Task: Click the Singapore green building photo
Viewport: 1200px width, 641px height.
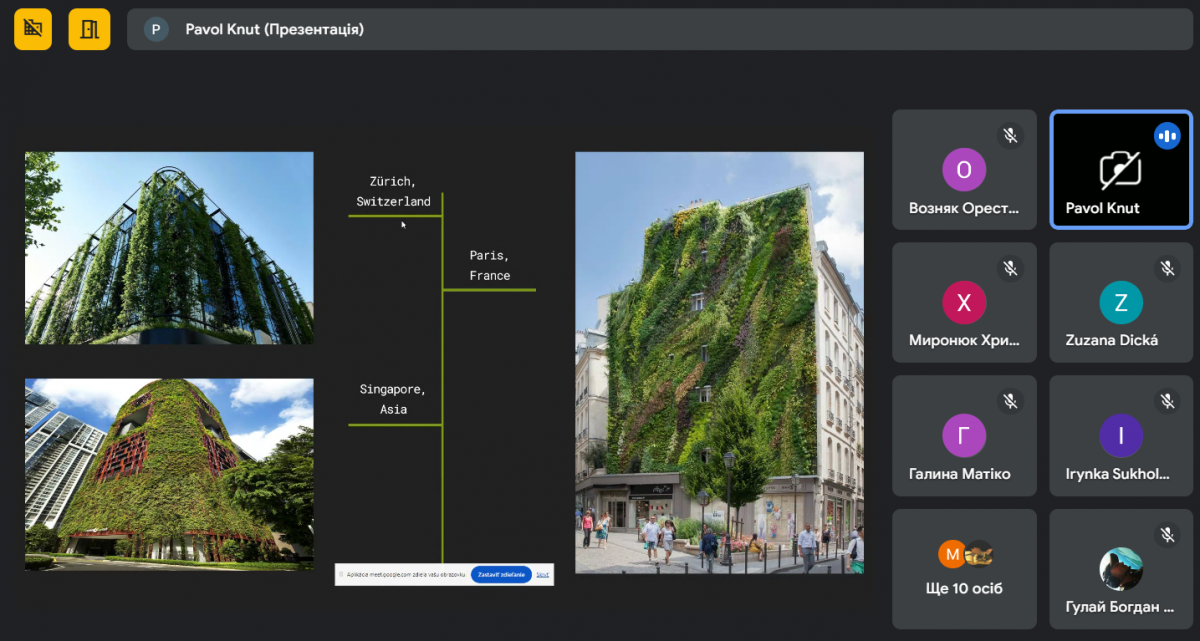Action: coord(169,474)
